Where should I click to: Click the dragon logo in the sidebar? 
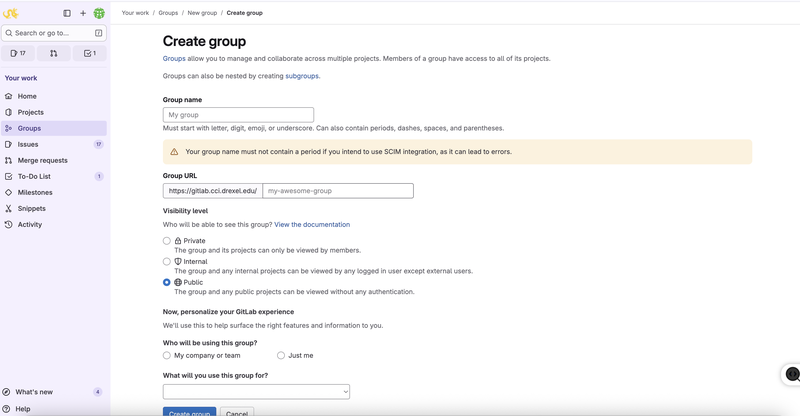pos(12,13)
